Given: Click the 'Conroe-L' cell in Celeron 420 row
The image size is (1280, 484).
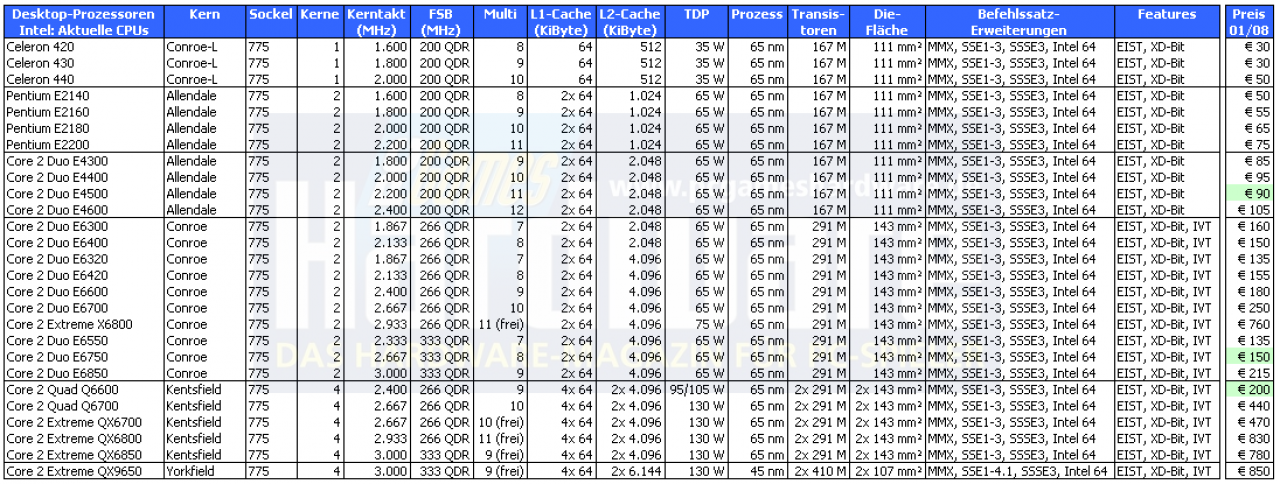Looking at the screenshot, I should pos(205,47).
